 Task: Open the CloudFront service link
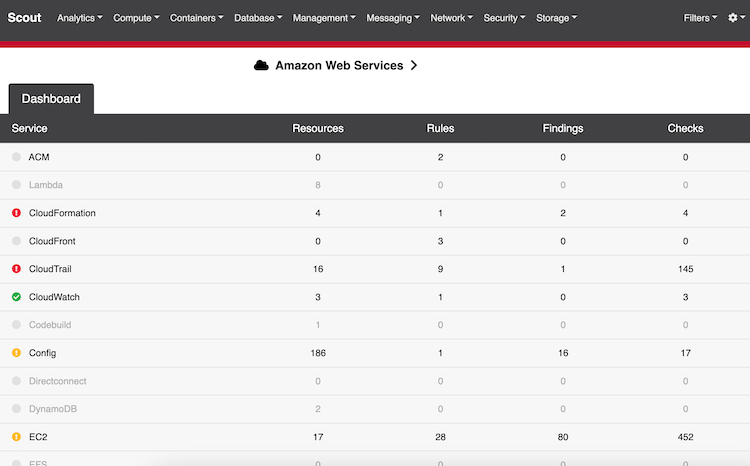point(52,241)
